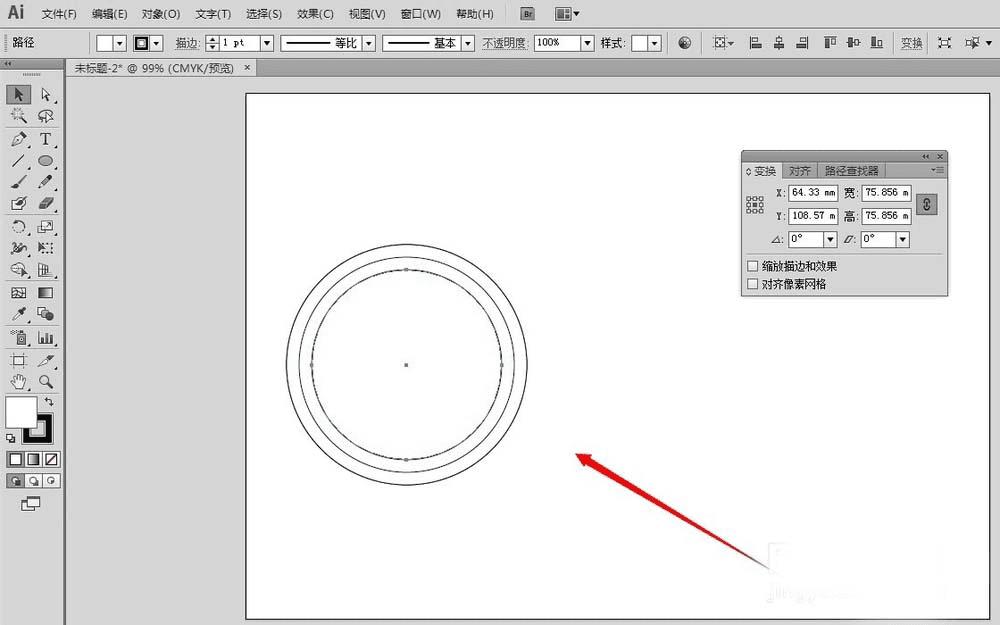Change screen mode at toolbox bottom

[x=31, y=504]
